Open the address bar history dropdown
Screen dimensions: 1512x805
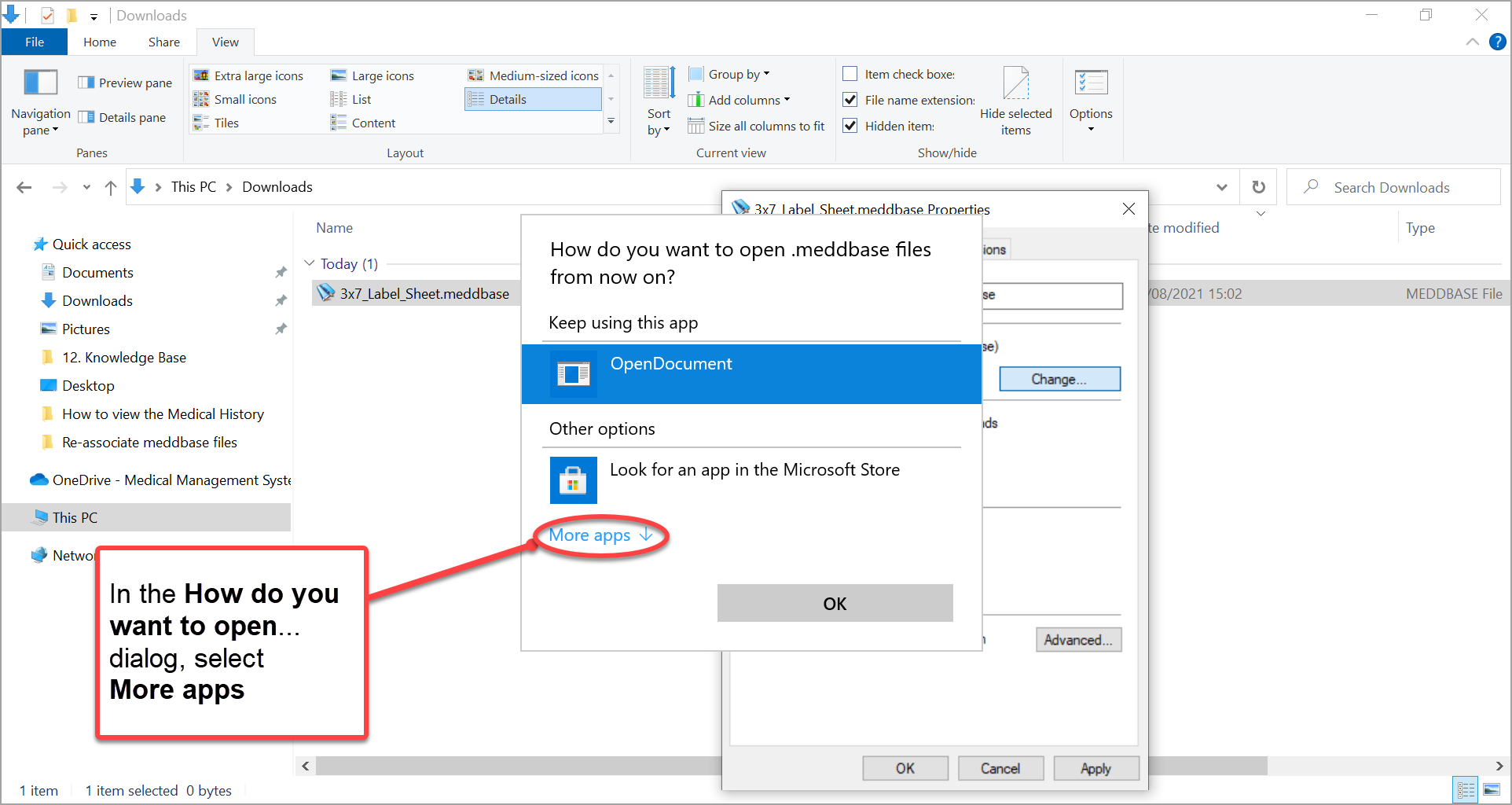tap(1222, 187)
